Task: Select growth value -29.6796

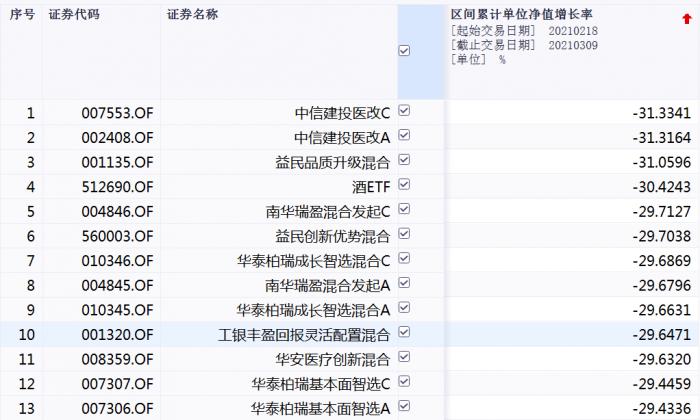Action: click(662, 285)
